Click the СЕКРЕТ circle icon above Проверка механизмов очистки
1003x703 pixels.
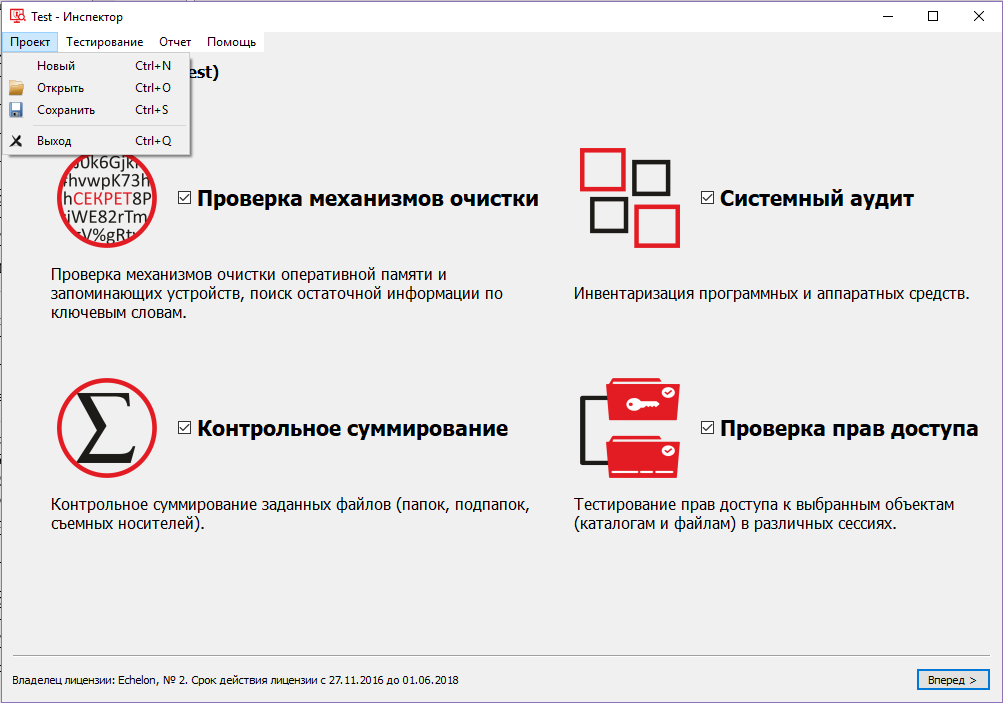[106, 199]
